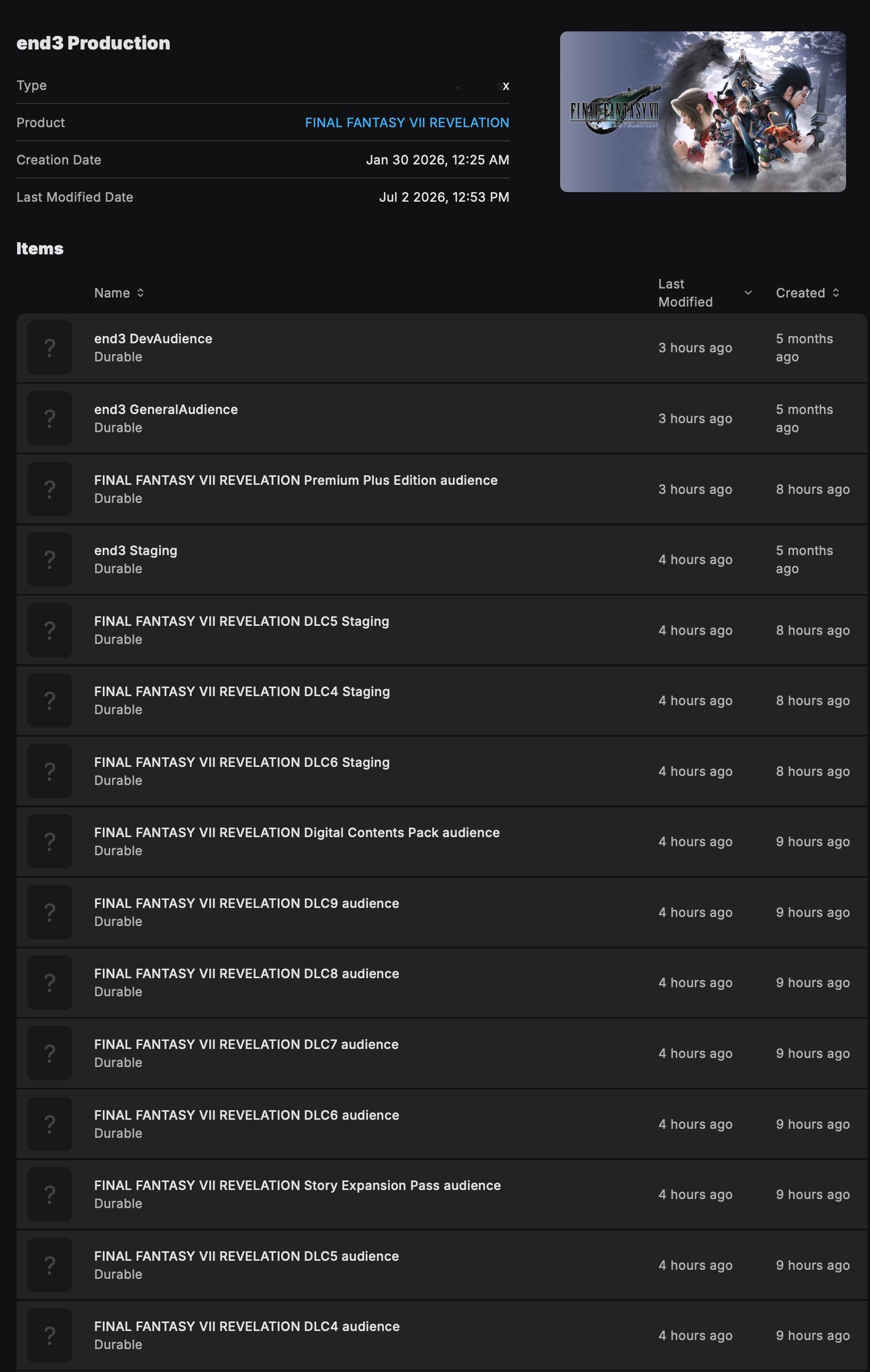Click the placeholder icon for DLC9 audience

click(x=50, y=912)
